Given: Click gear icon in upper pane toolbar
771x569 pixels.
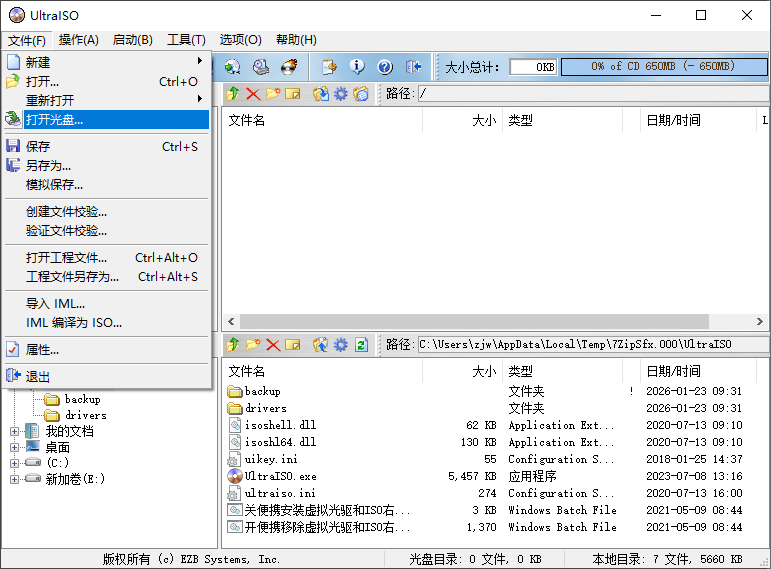Looking at the screenshot, I should [341, 93].
